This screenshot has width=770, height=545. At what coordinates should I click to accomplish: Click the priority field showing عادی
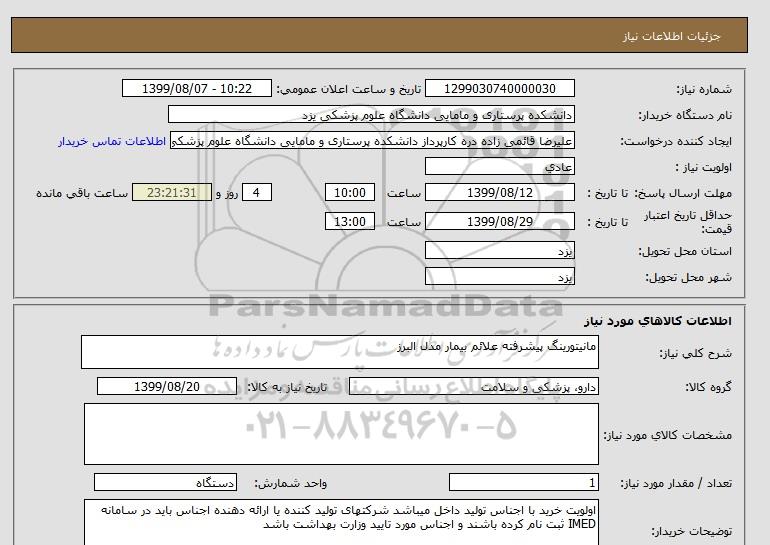(x=499, y=166)
